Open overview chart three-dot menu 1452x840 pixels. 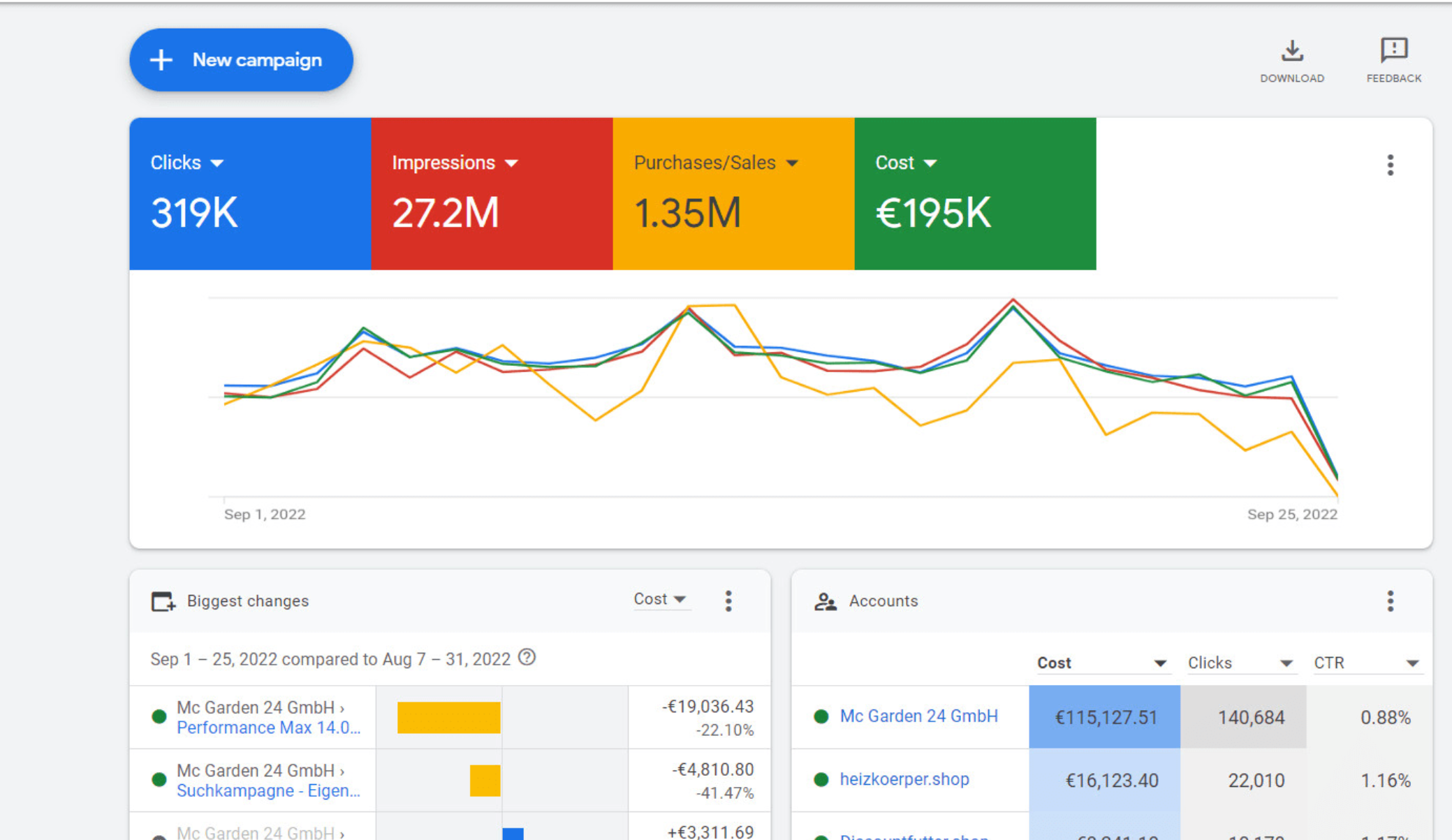(x=1390, y=165)
